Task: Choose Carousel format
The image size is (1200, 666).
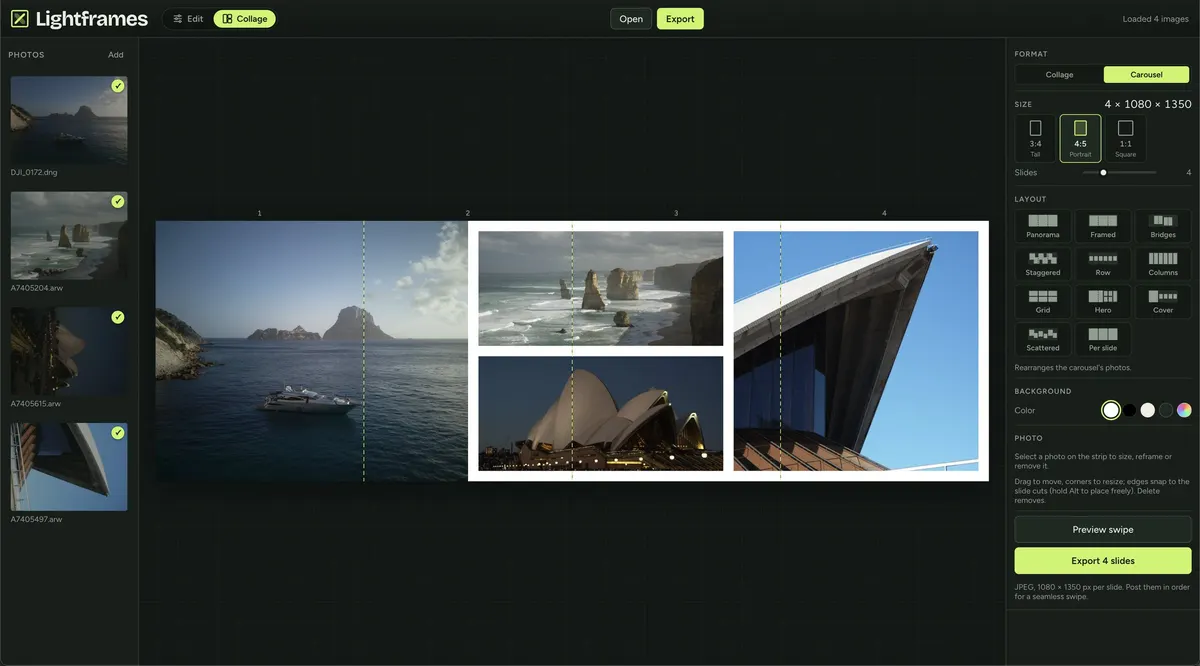Action: coord(1147,75)
